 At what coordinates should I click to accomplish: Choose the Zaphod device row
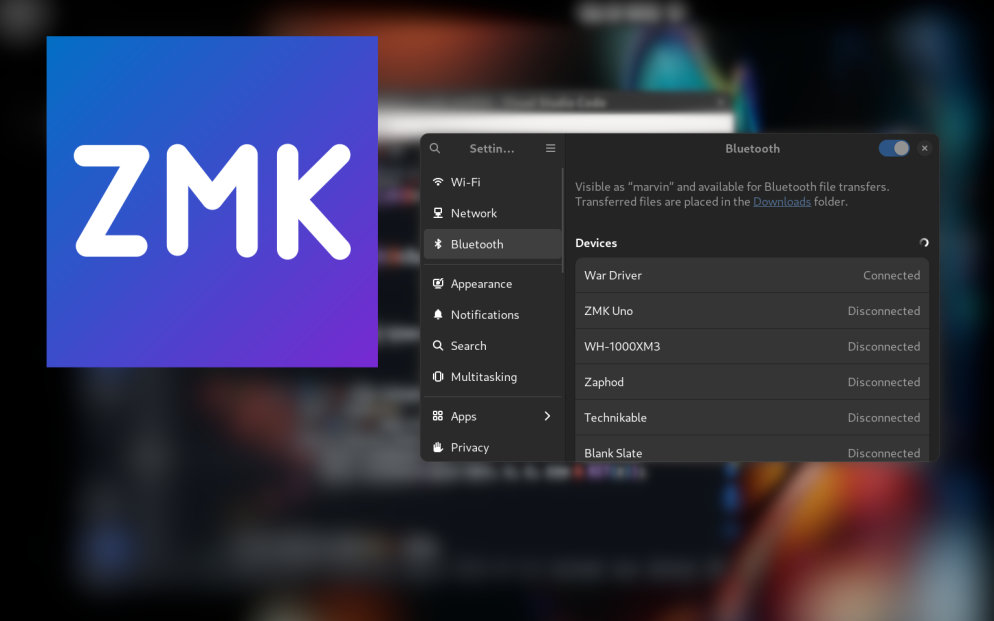(x=752, y=382)
